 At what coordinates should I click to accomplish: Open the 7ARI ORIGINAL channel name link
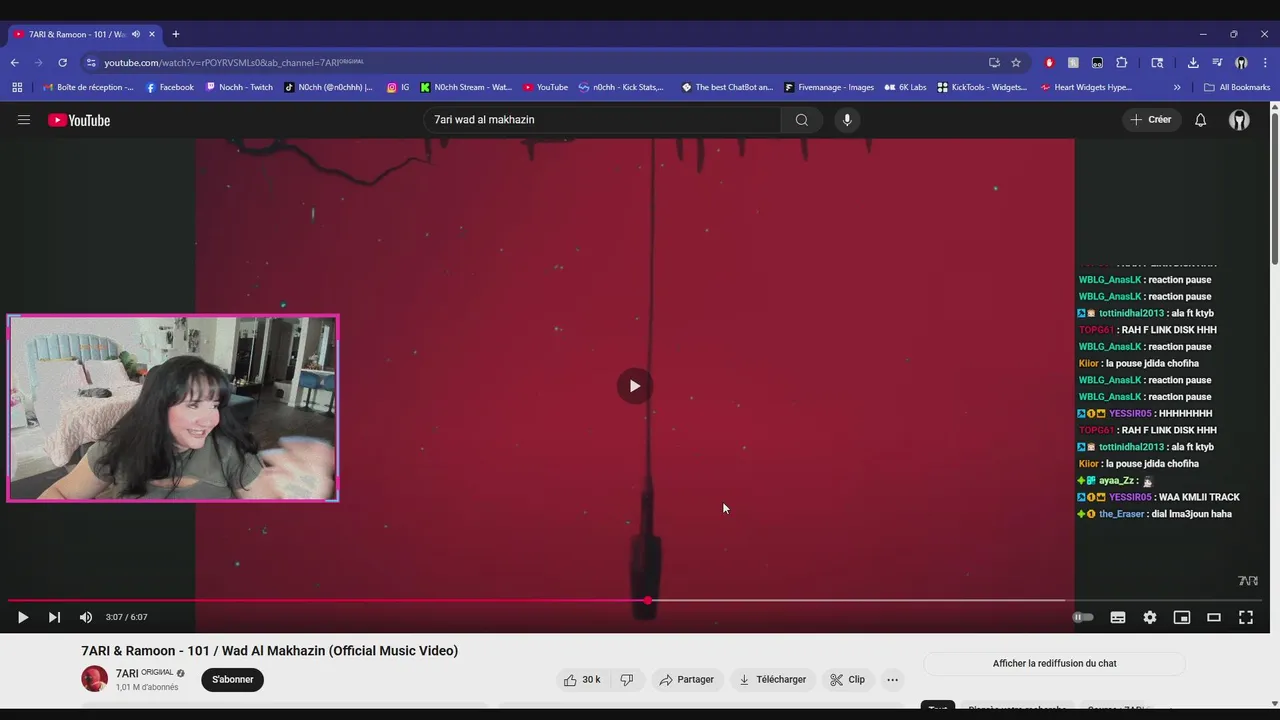pos(145,673)
